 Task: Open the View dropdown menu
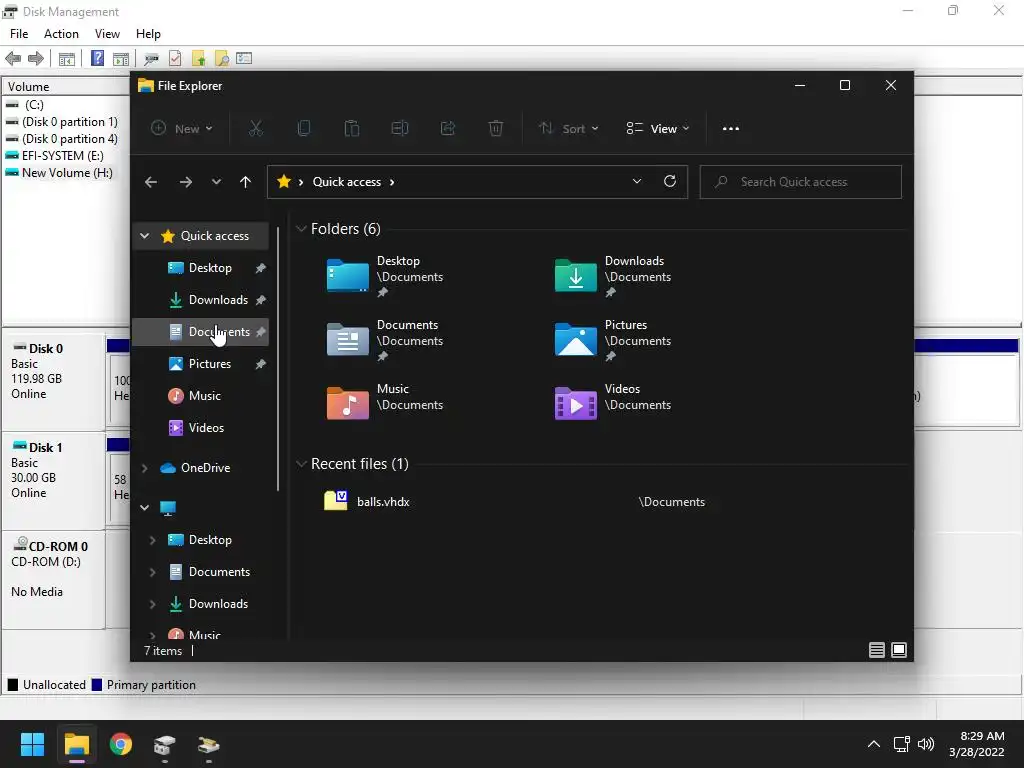[x=658, y=129]
